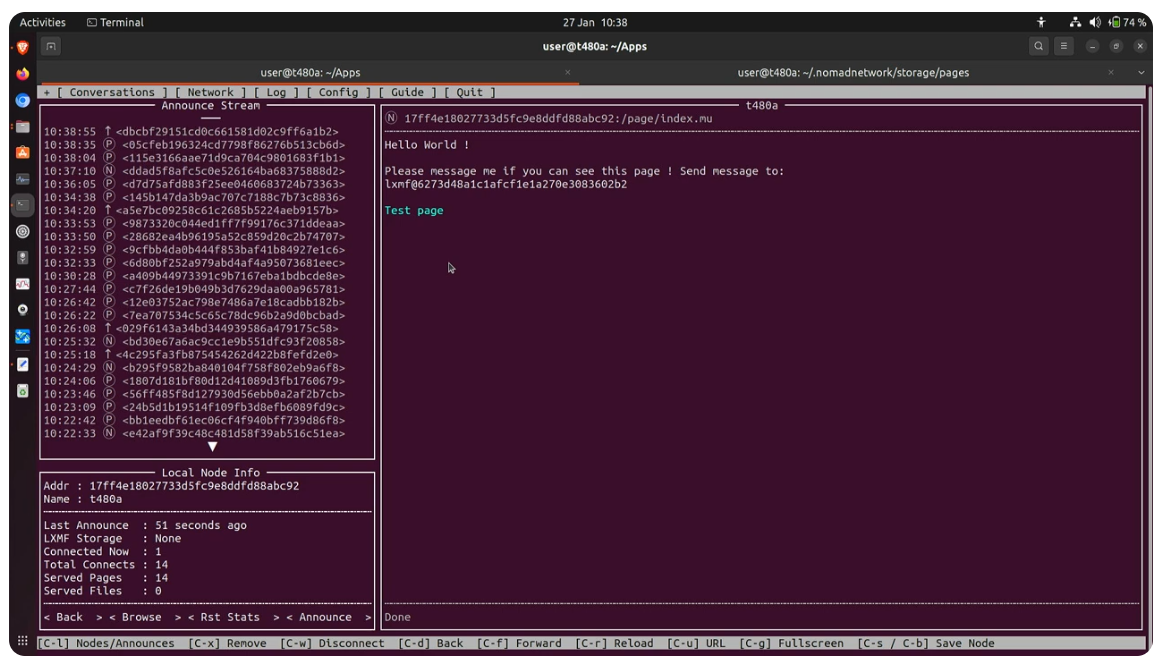Select announce entry at 10:27:44
This screenshot has height=665, width=1170.
pyautogui.click(x=194, y=289)
